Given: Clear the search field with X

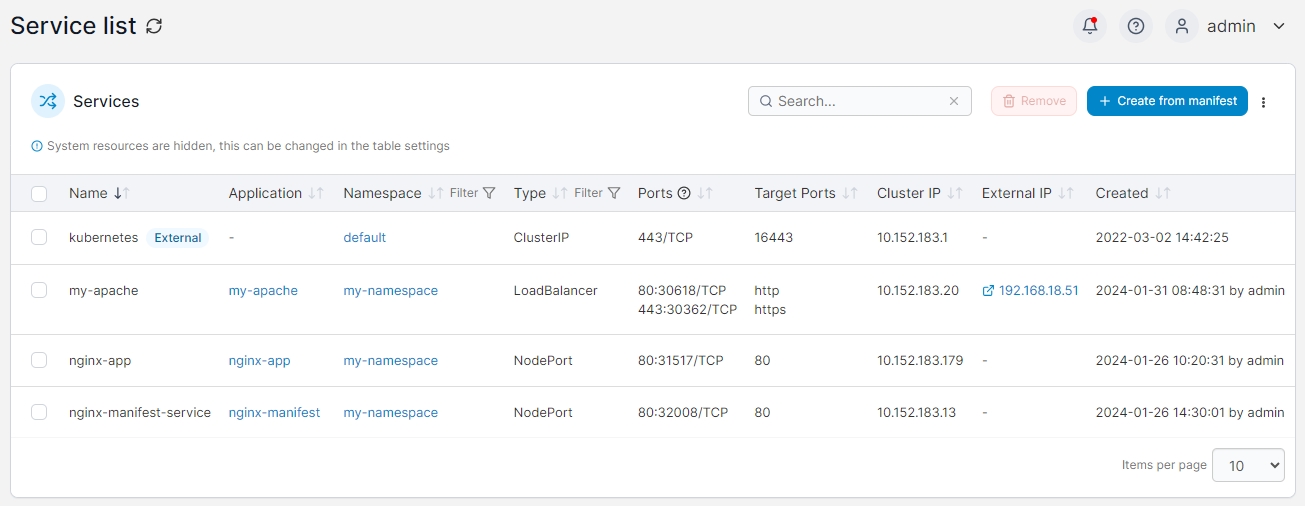Looking at the screenshot, I should point(953,101).
